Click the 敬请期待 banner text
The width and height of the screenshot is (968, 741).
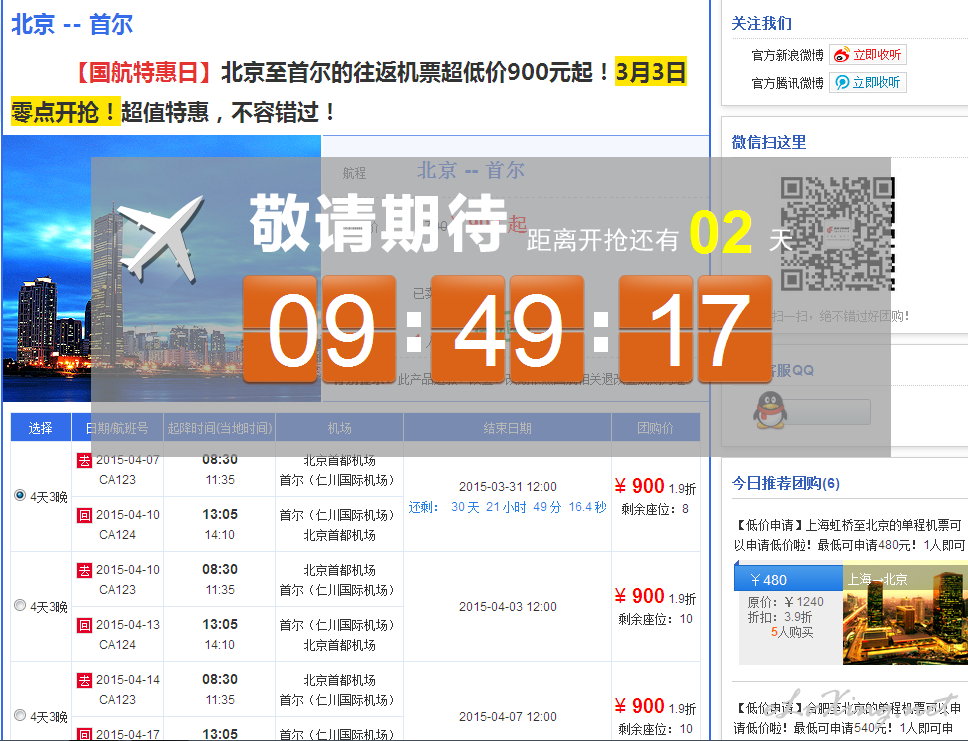click(379, 224)
